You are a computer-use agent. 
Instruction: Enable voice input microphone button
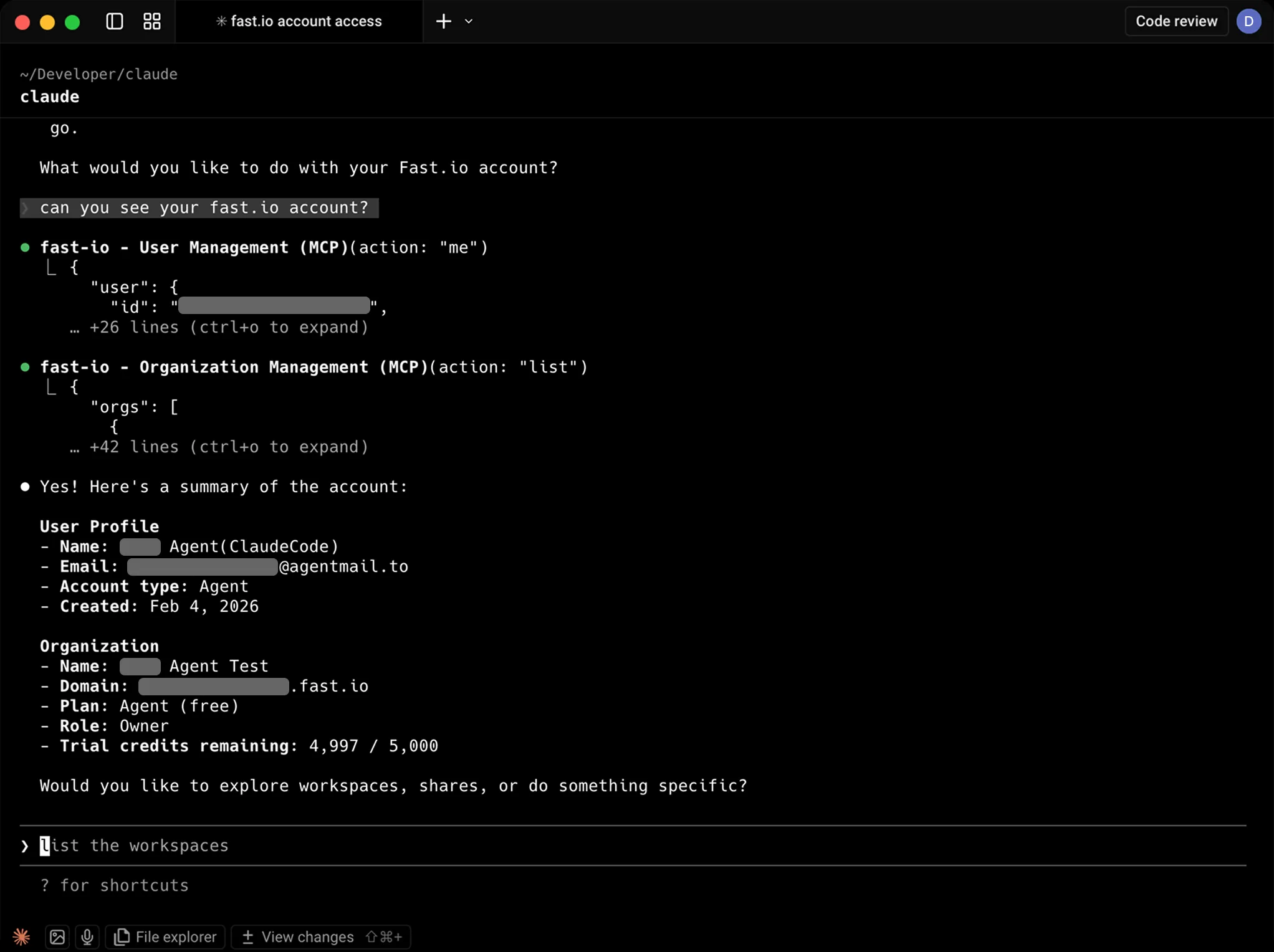click(x=87, y=936)
